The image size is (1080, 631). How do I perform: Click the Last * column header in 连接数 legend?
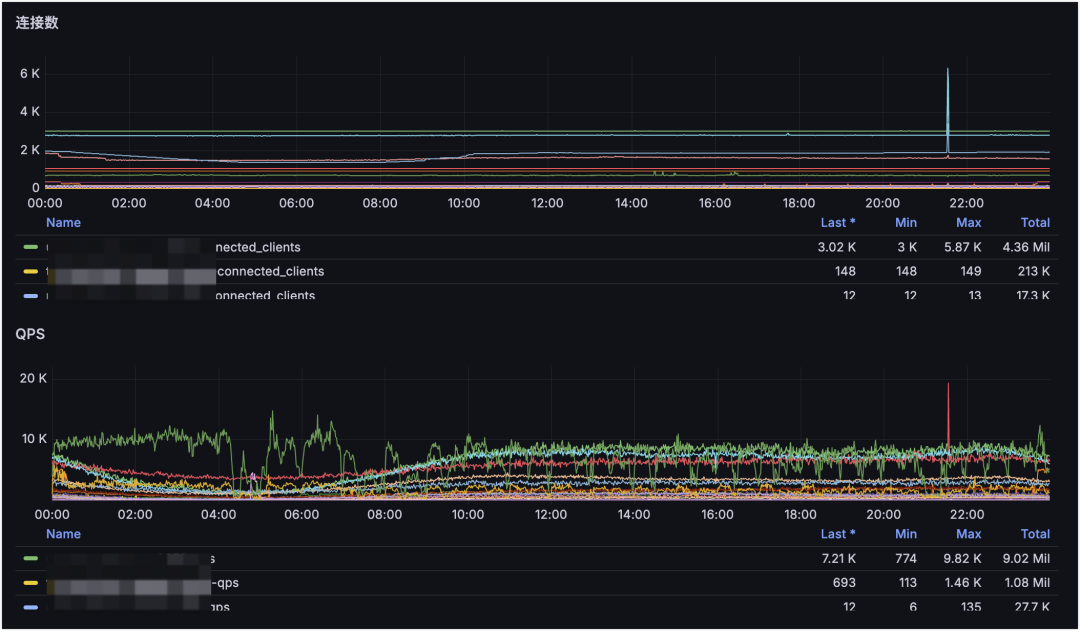pos(838,222)
